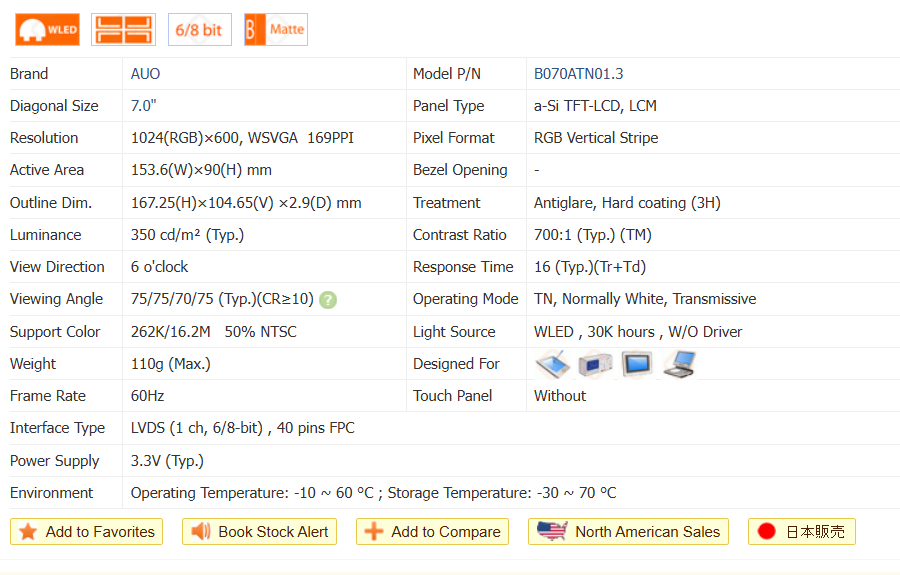Image resolution: width=900 pixels, height=575 pixels.
Task: Click the instrument device icon in Designed For
Action: (x=594, y=364)
